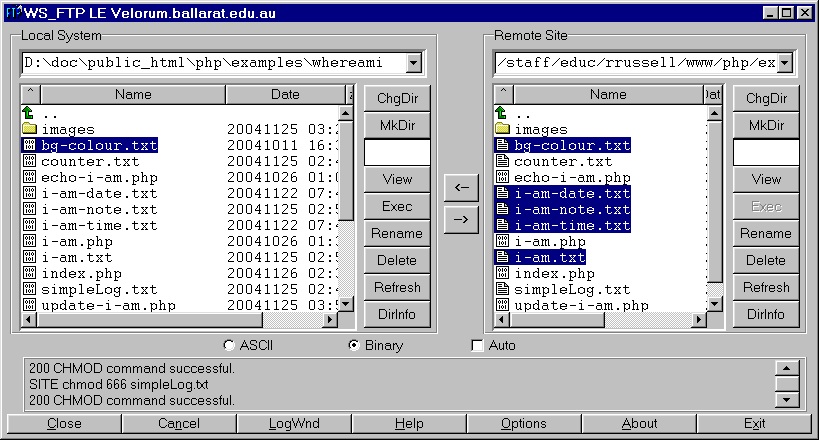The width and height of the screenshot is (819, 440).
Task: Click the file icon beside local echo-i-am.php
Action: click(x=29, y=177)
